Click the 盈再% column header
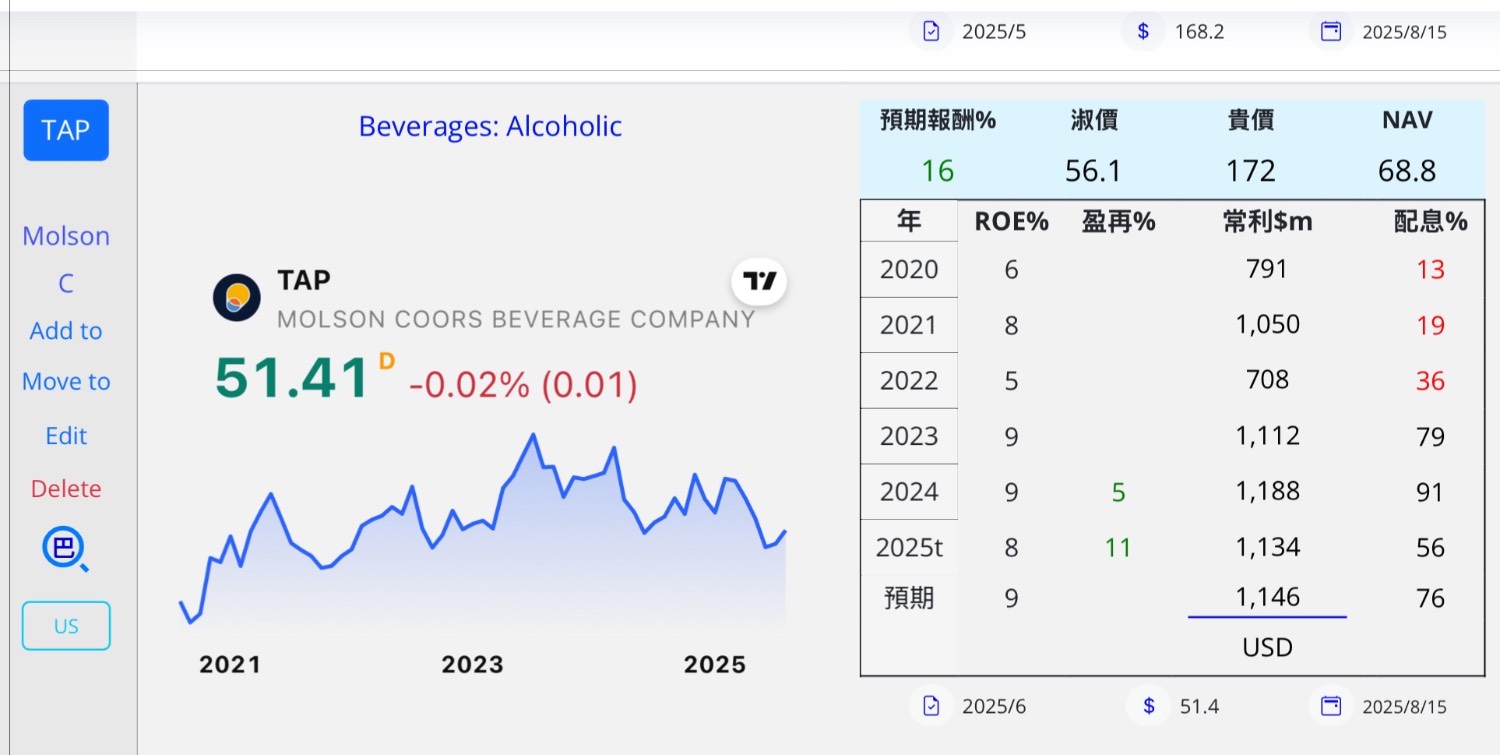This screenshot has height=755, width=1500. (x=1118, y=222)
